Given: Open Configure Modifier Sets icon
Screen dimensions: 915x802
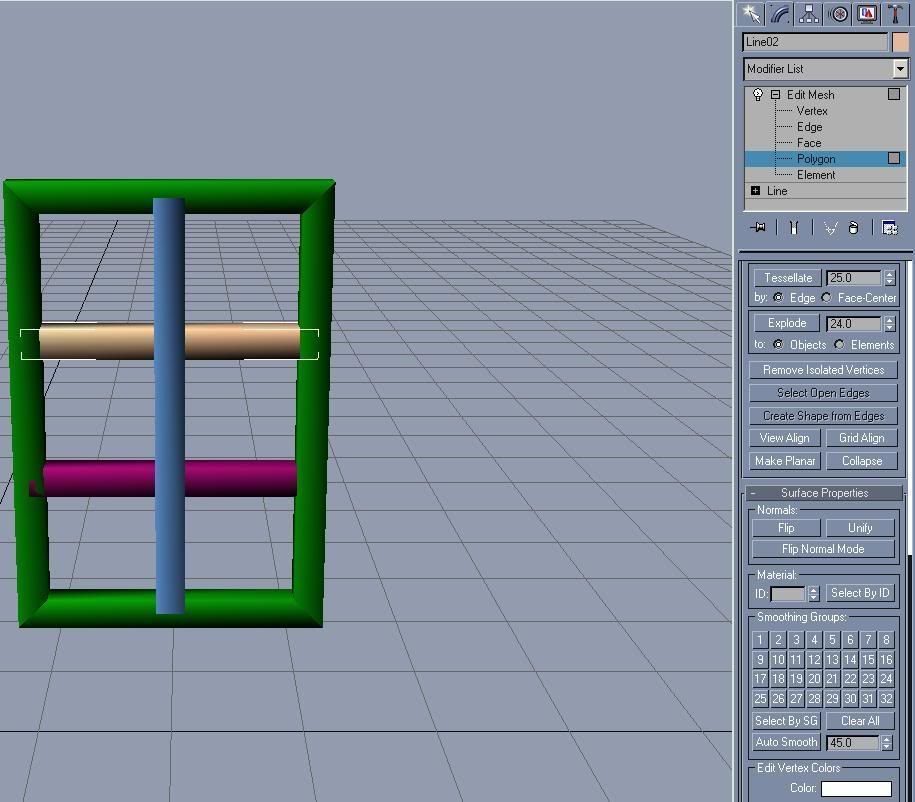Looking at the screenshot, I should tap(889, 228).
